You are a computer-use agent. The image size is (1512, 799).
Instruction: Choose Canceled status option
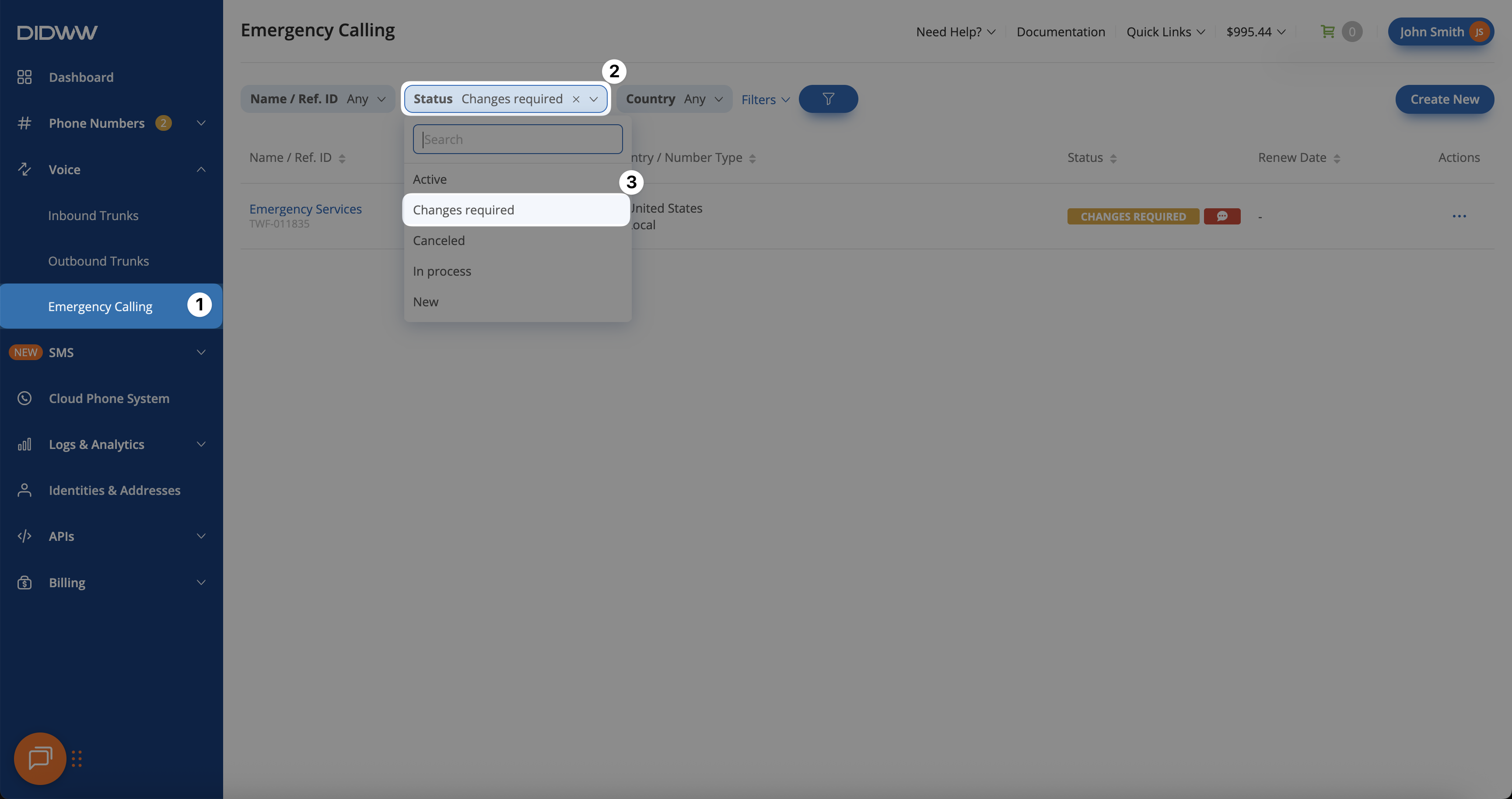tap(438, 241)
